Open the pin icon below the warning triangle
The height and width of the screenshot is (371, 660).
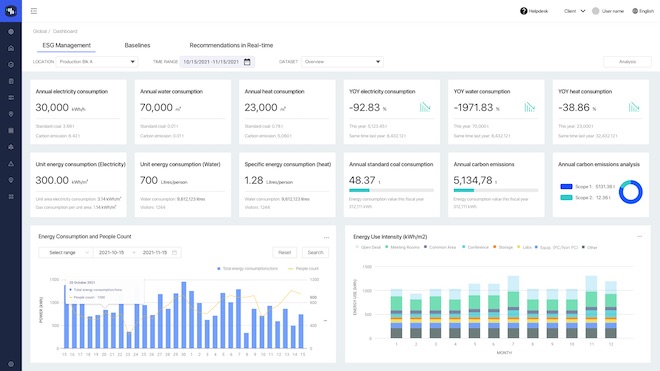click(x=11, y=180)
